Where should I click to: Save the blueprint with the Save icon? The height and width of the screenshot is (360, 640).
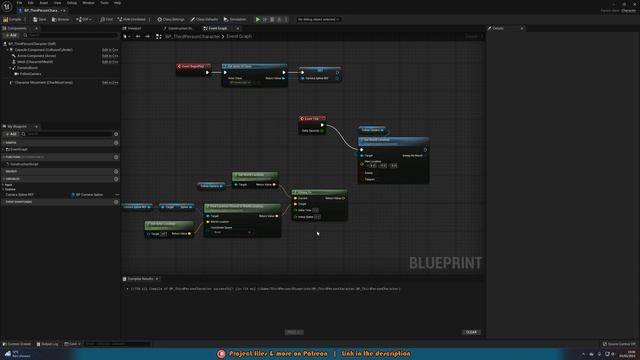40,19
